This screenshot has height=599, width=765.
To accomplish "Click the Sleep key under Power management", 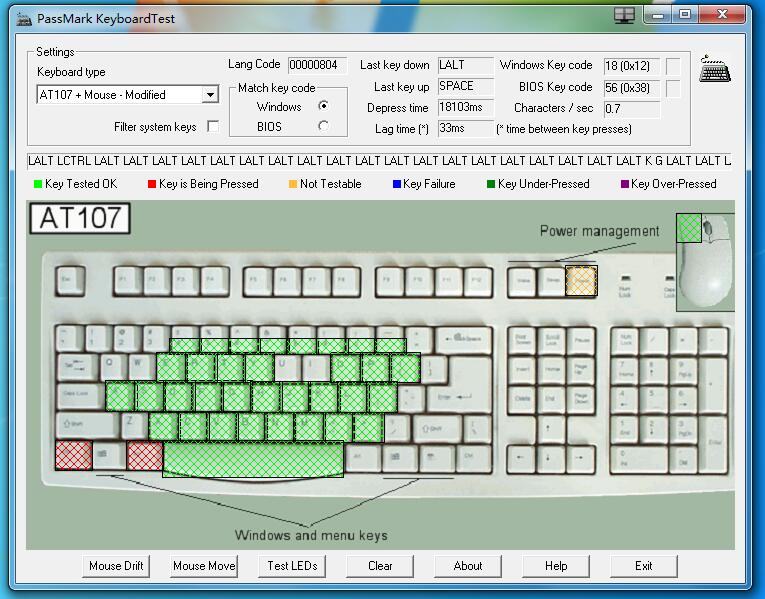I will pyautogui.click(x=551, y=281).
